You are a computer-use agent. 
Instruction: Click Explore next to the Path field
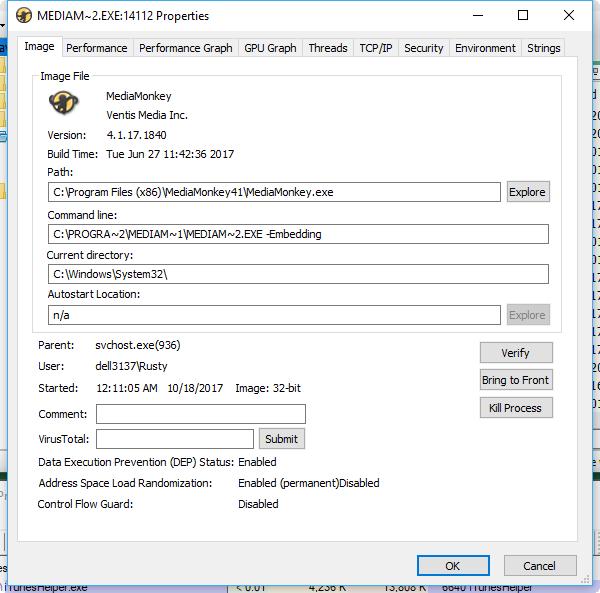click(527, 192)
